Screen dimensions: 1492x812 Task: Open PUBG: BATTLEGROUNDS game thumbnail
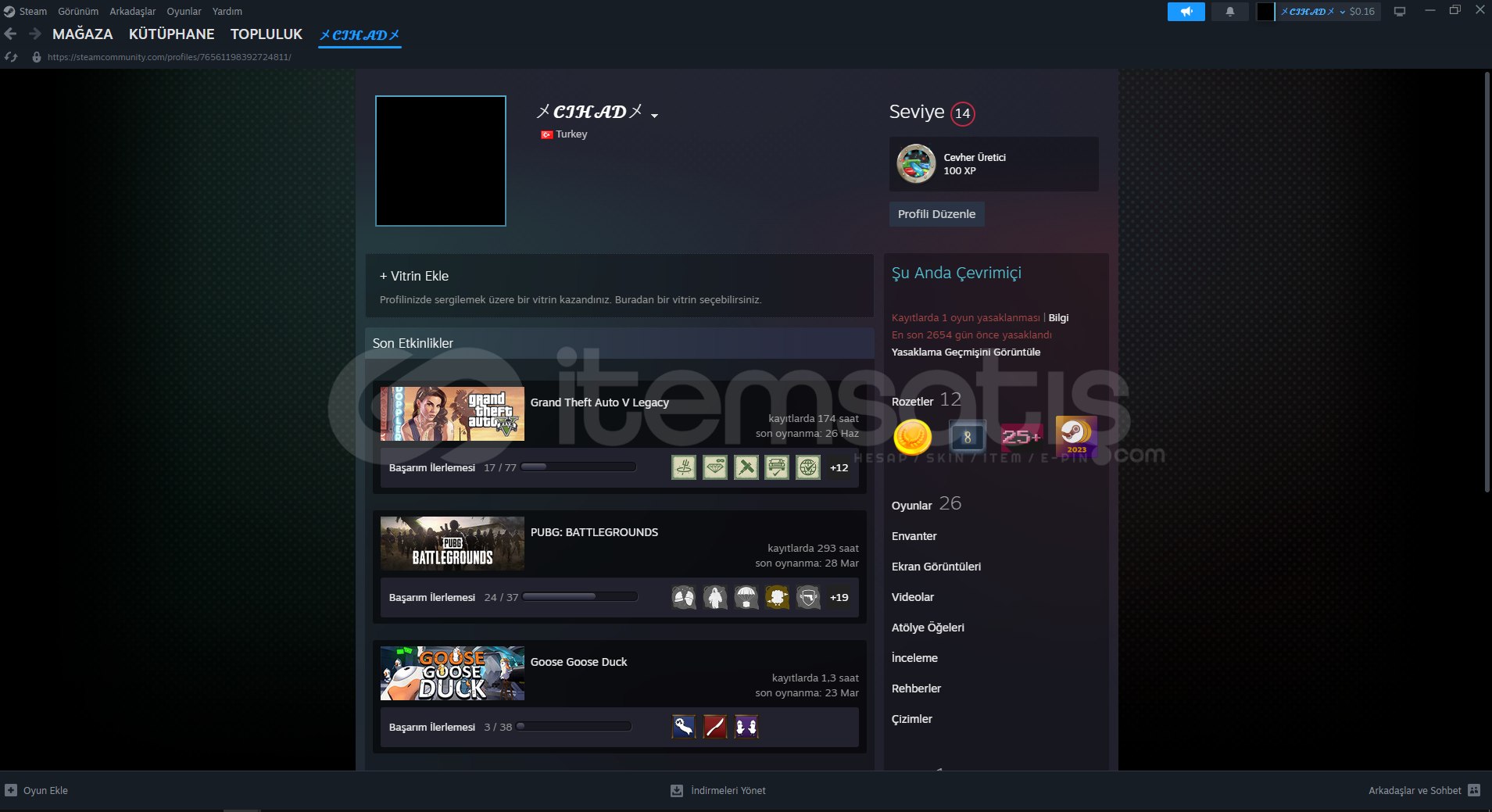(x=453, y=543)
